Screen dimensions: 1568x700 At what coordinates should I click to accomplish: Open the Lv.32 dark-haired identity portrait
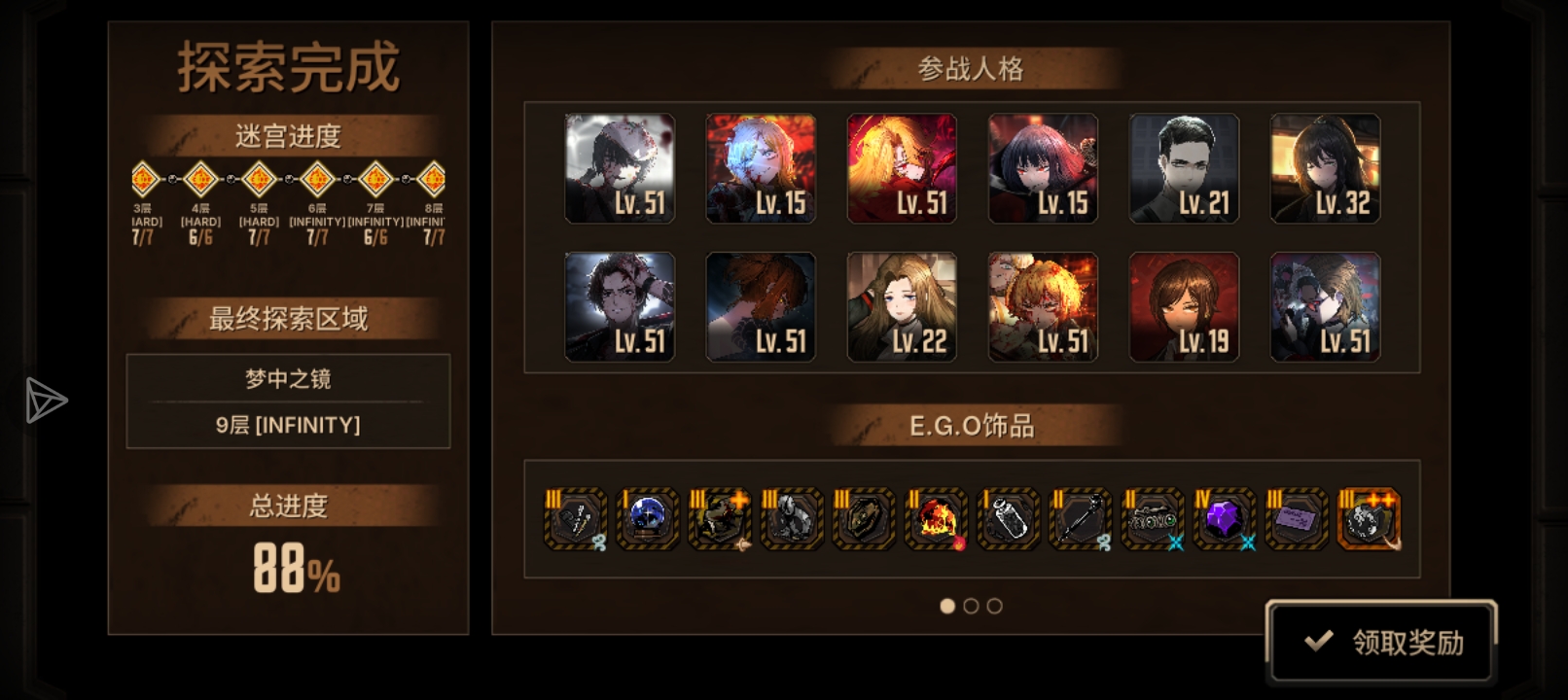point(1325,168)
